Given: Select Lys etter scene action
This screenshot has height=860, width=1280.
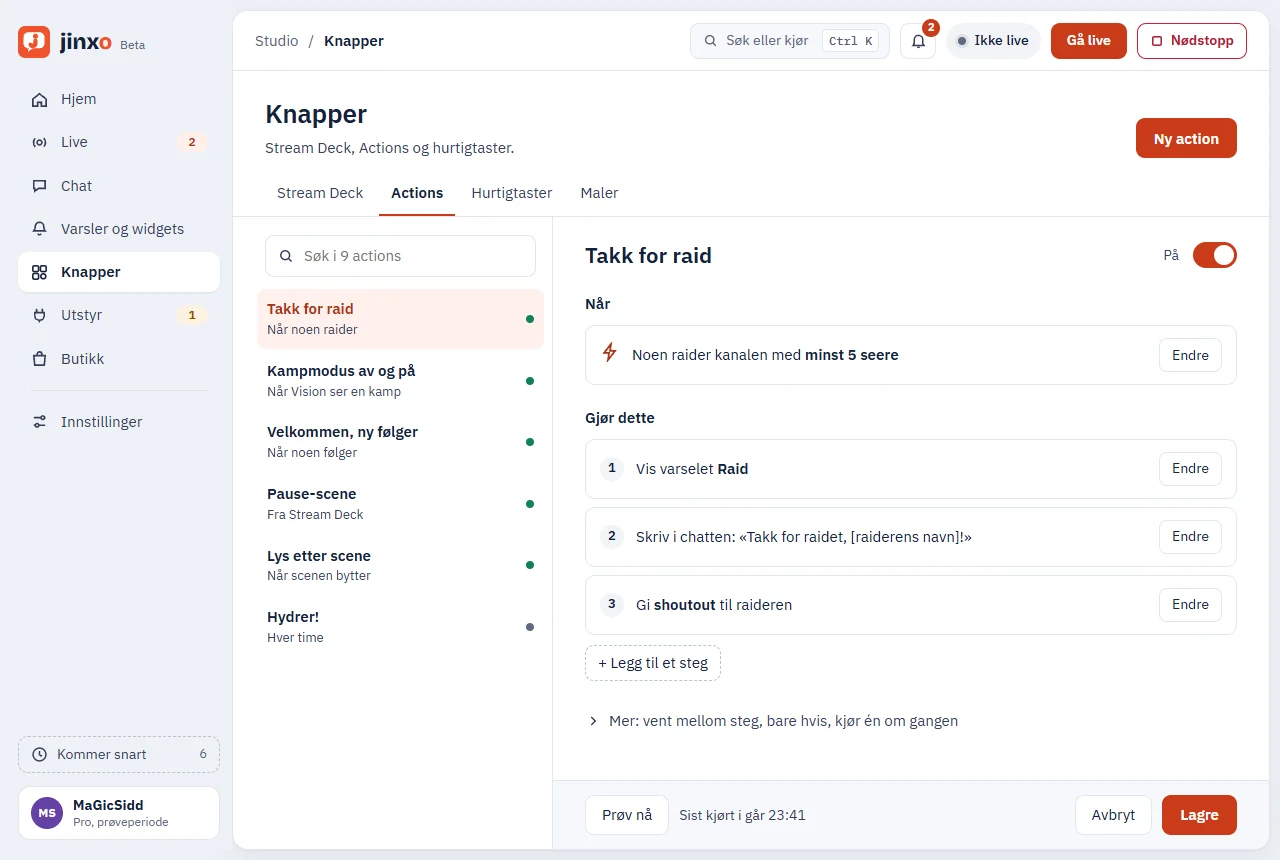Looking at the screenshot, I should 400,565.
